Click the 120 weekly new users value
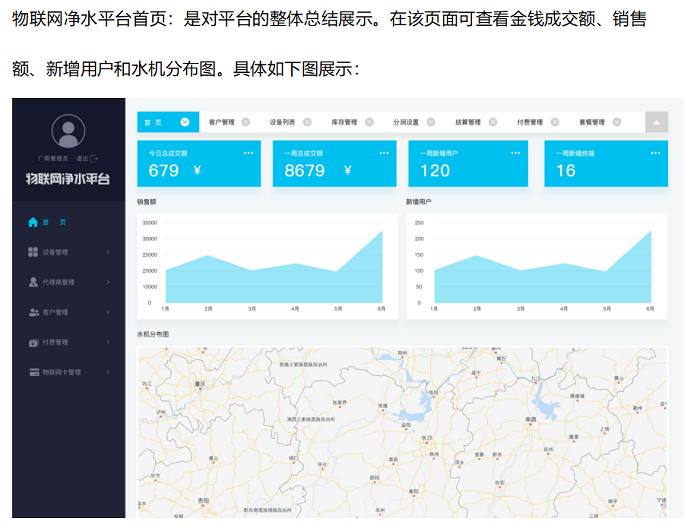 tap(435, 171)
